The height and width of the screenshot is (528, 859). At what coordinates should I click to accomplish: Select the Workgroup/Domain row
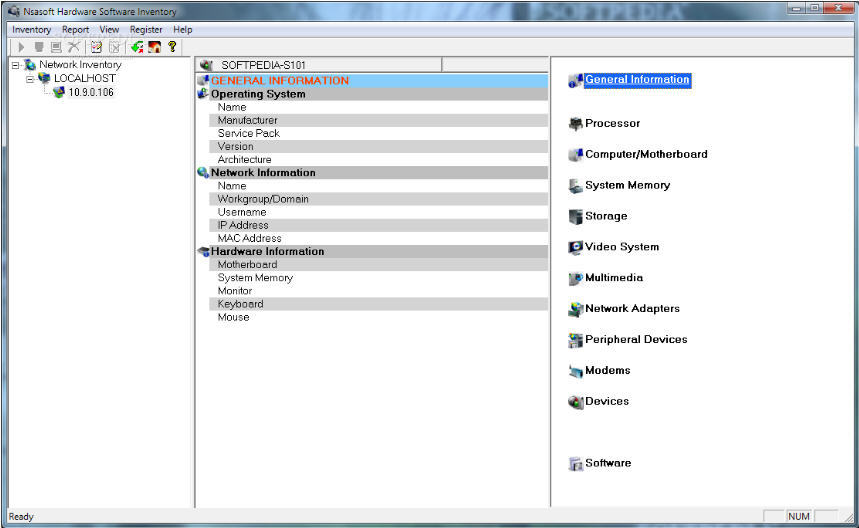click(x=378, y=199)
